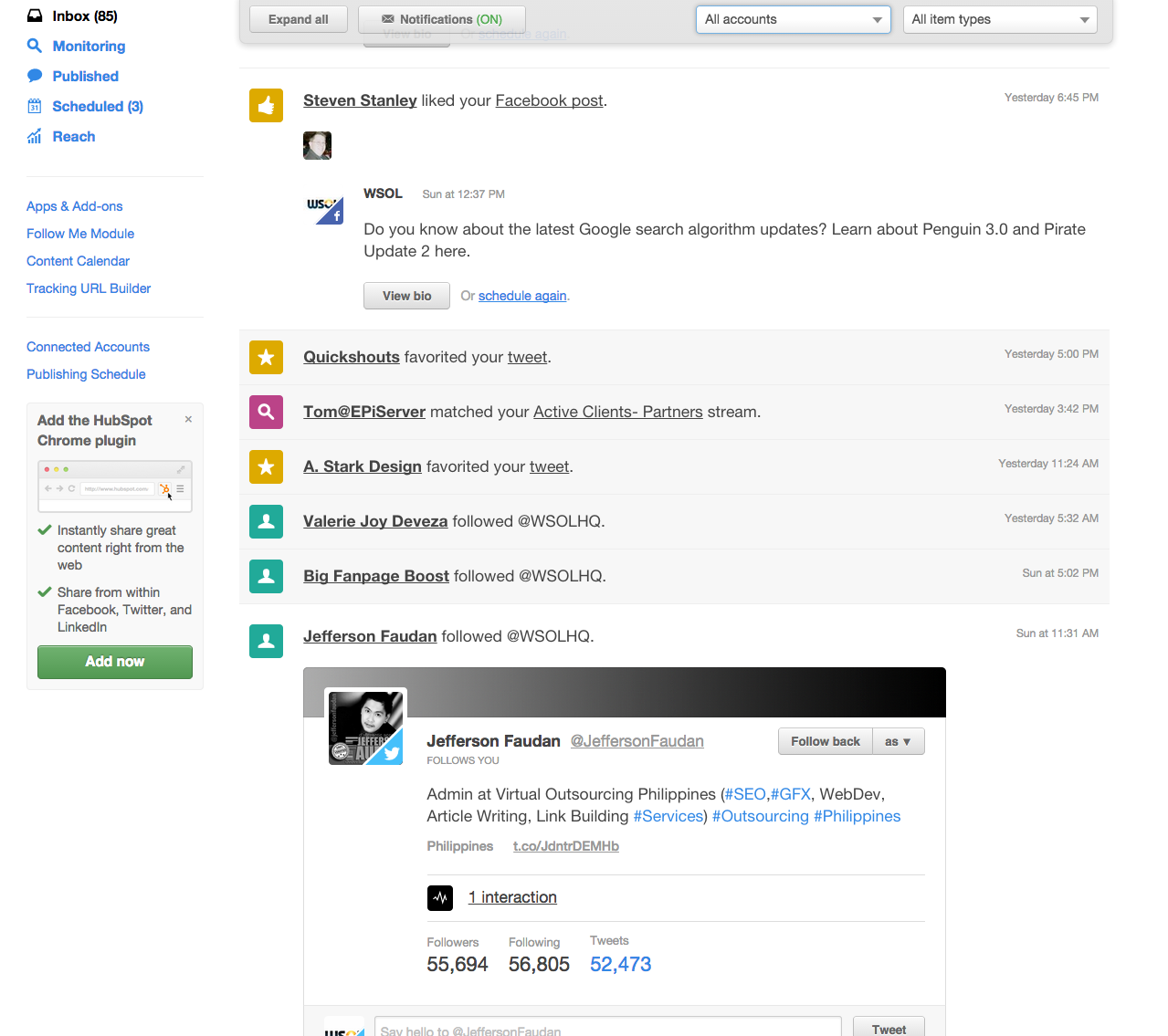1168x1036 pixels.
Task: Open the Follow Me Module link
Action: pyautogui.click(x=80, y=234)
